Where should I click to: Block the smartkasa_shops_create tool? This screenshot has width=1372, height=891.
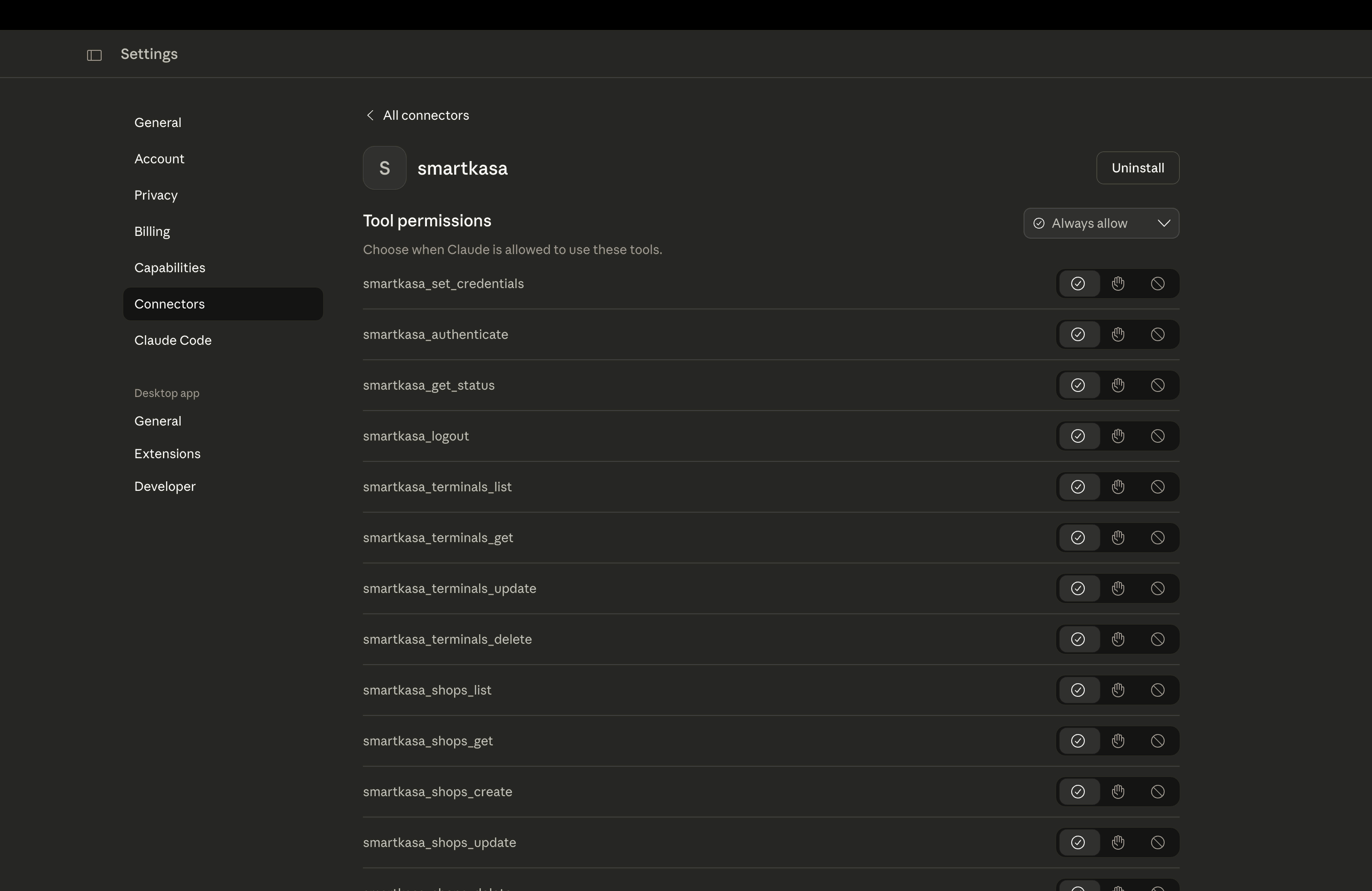tap(1157, 792)
